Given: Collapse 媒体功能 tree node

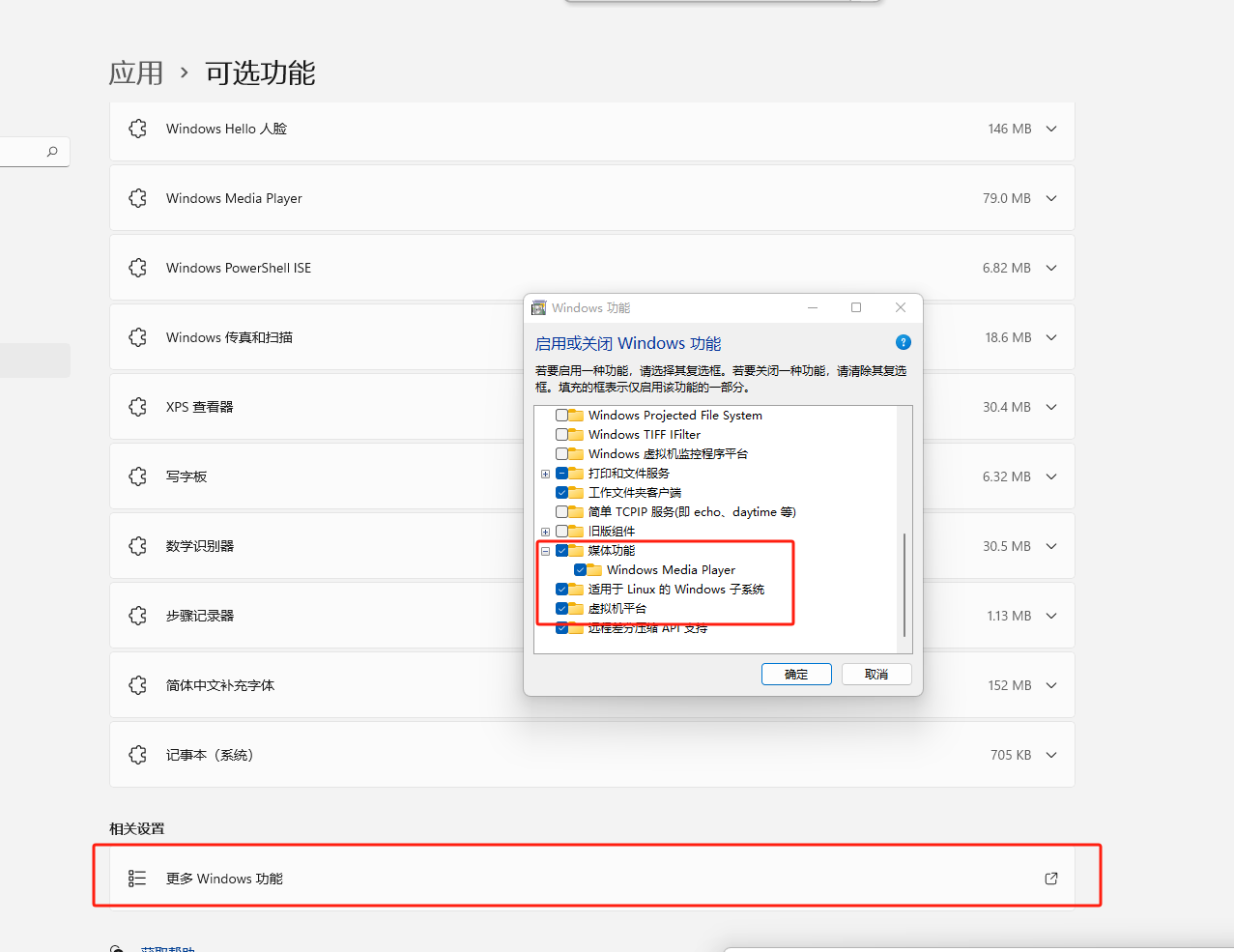Looking at the screenshot, I should (545, 551).
